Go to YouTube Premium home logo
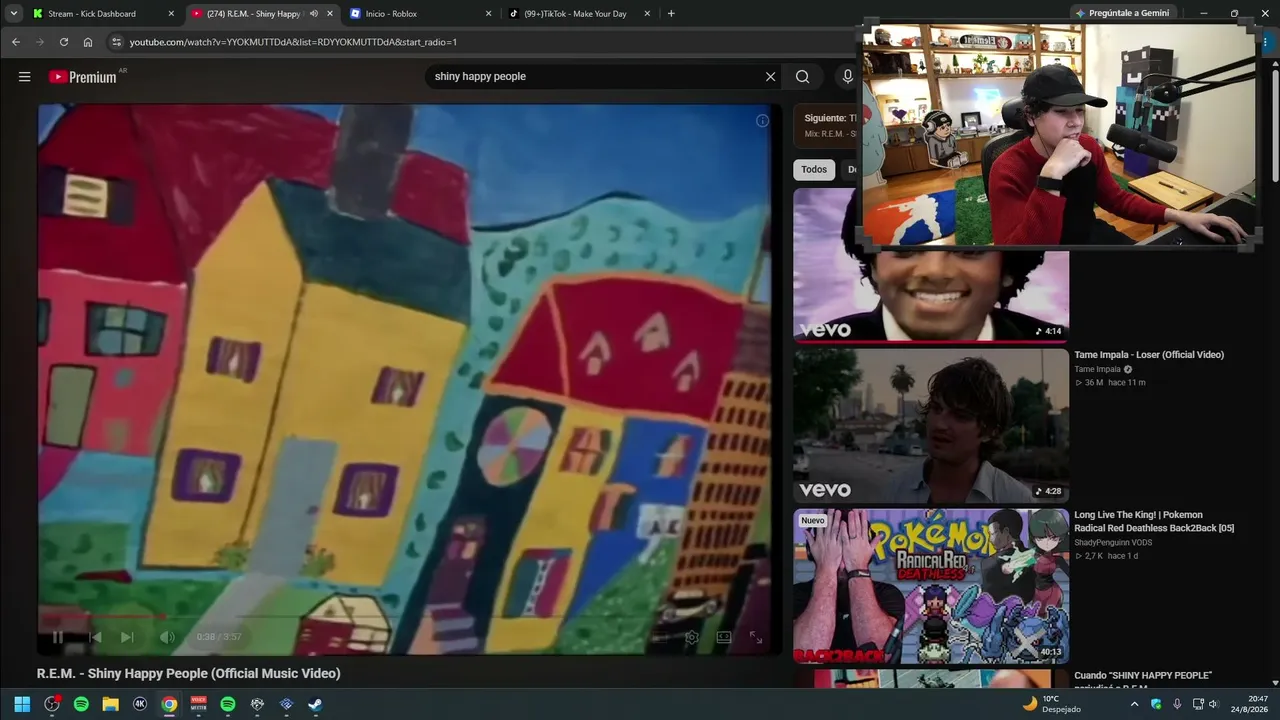Viewport: 1280px width, 720px height. [83, 77]
